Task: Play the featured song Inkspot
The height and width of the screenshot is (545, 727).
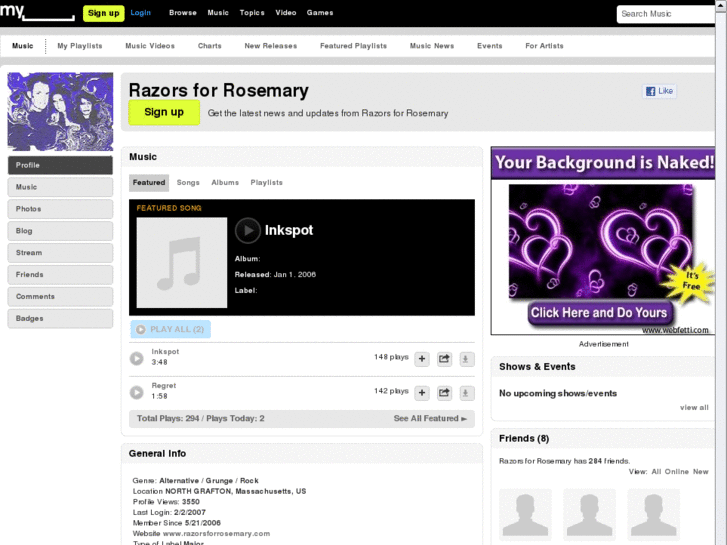Action: click(248, 231)
